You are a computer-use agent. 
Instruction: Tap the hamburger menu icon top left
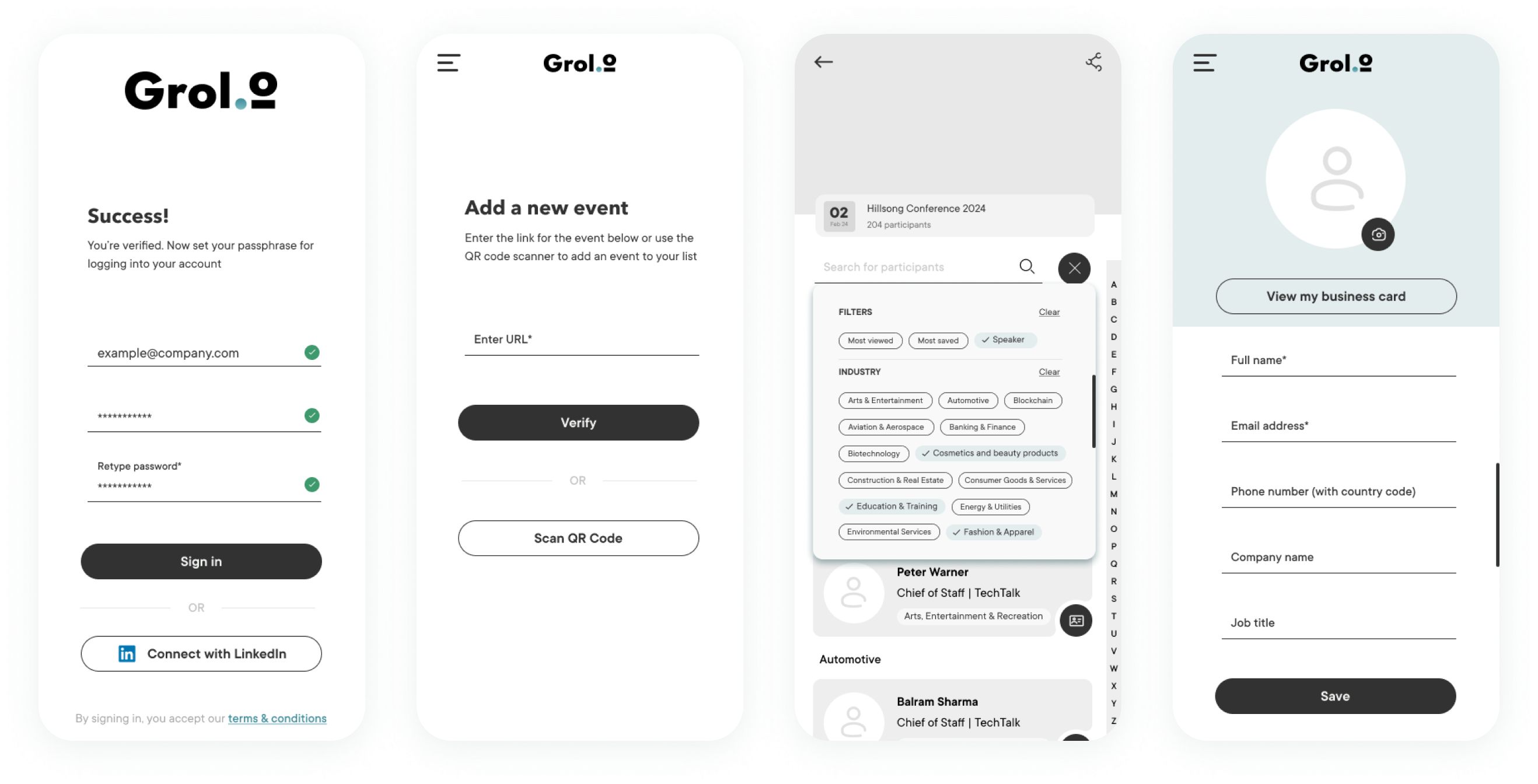click(449, 63)
